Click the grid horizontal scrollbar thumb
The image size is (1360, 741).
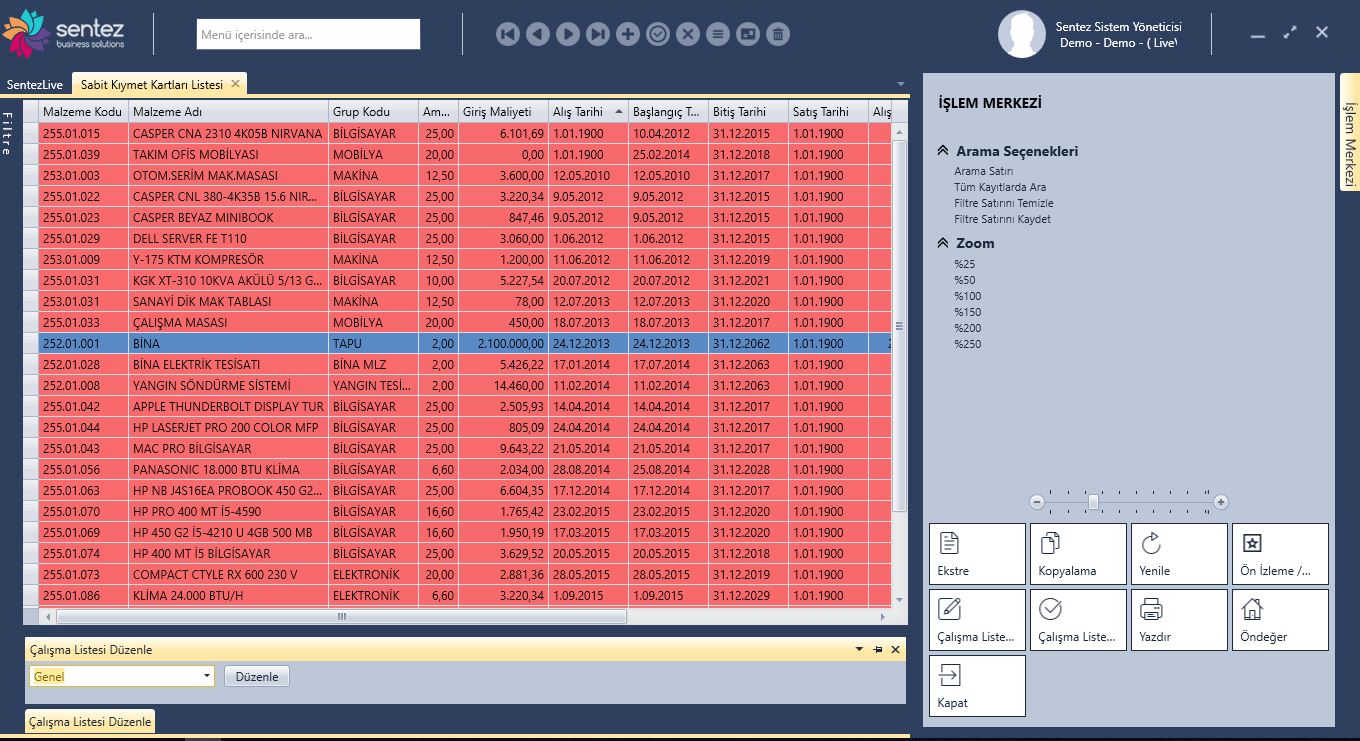pos(341,617)
